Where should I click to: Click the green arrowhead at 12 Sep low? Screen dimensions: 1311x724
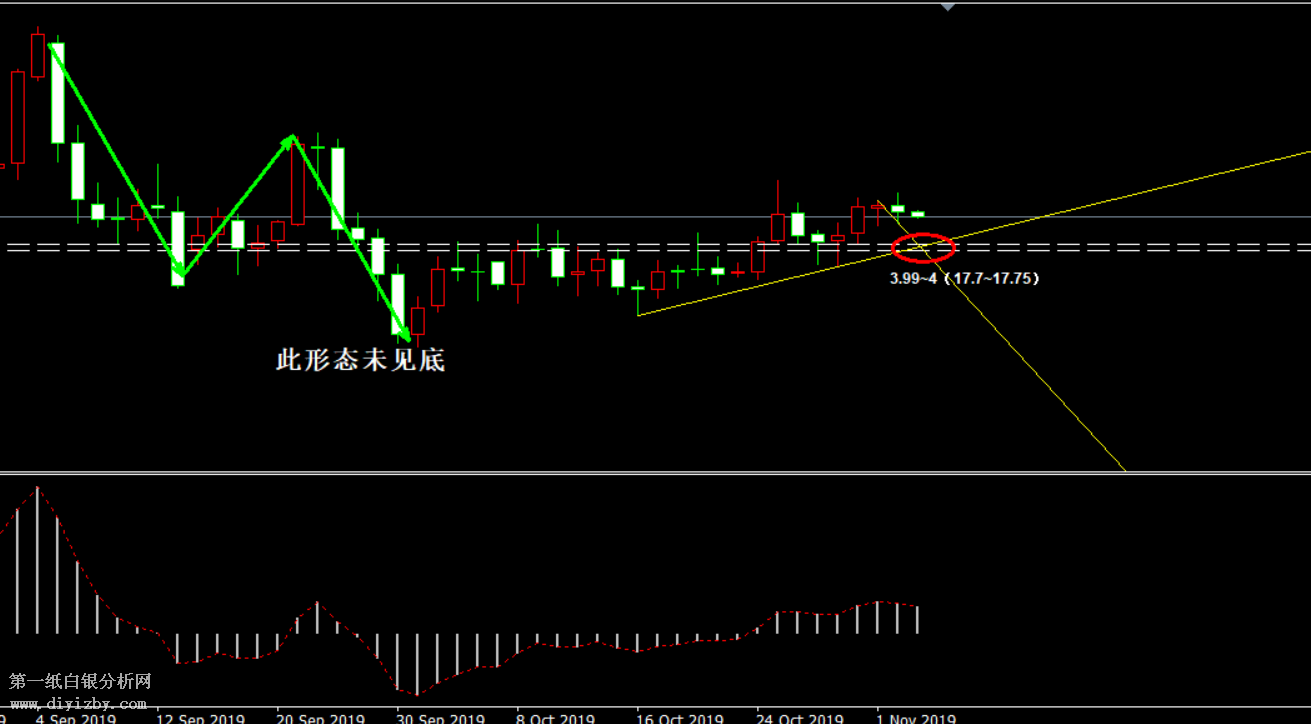coord(179,270)
